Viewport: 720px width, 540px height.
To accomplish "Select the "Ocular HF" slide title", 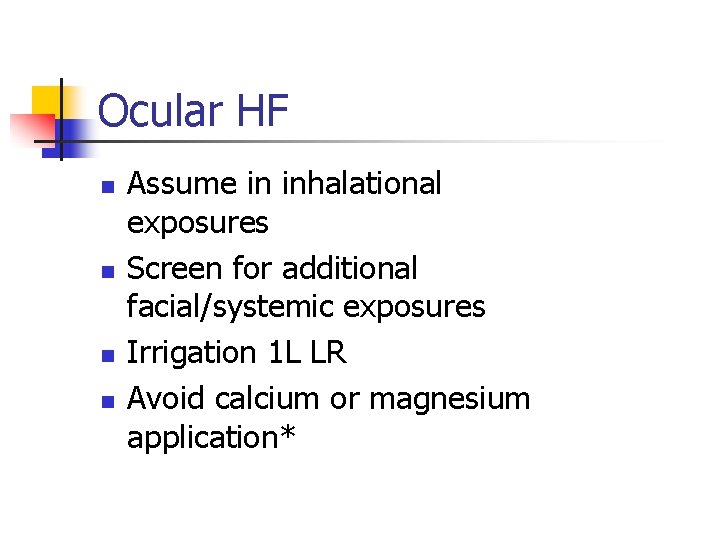I will point(194,111).
